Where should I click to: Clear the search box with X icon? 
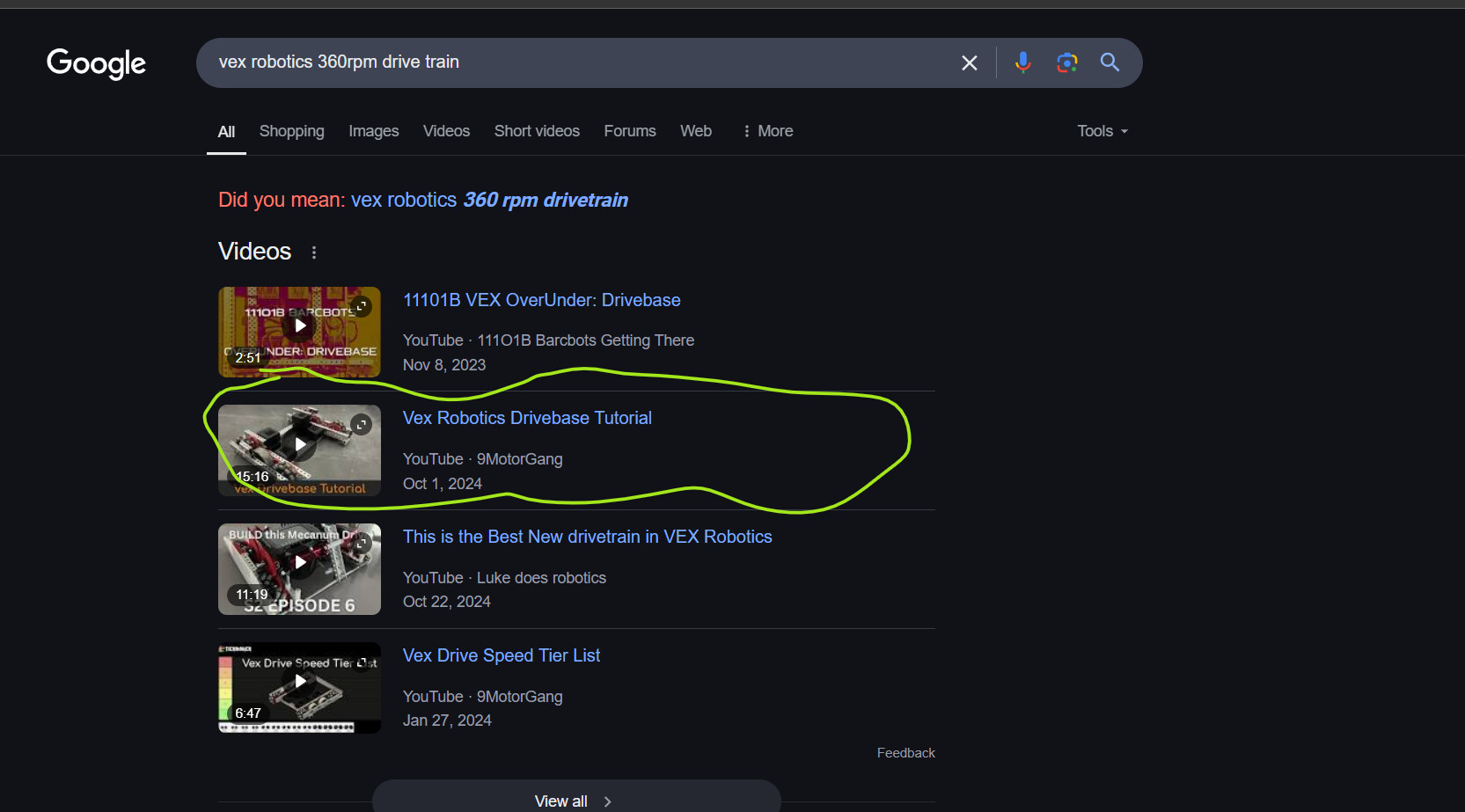[x=969, y=62]
